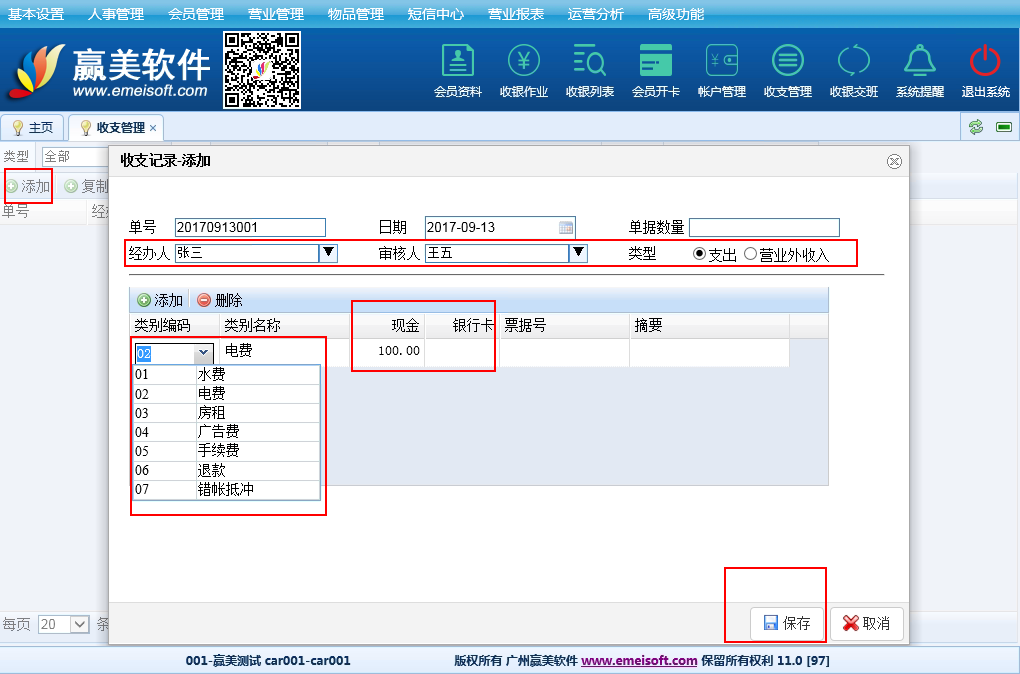Image resolution: width=1020 pixels, height=674 pixels.
Task: Open the 收银列表 cashier list icon
Action: [x=590, y=62]
